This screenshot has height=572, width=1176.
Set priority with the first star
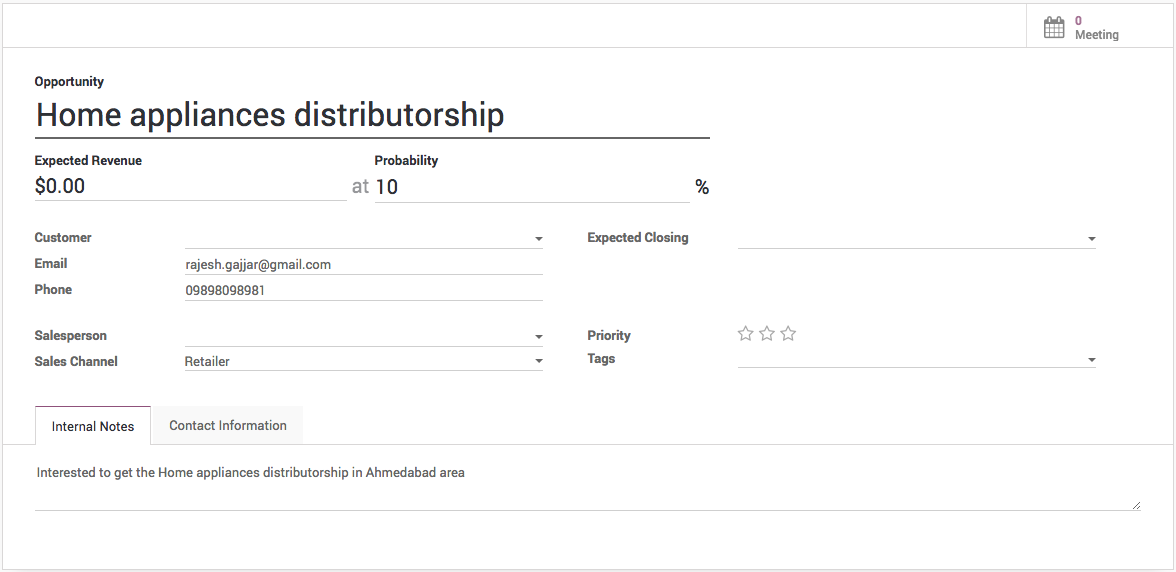point(745,334)
